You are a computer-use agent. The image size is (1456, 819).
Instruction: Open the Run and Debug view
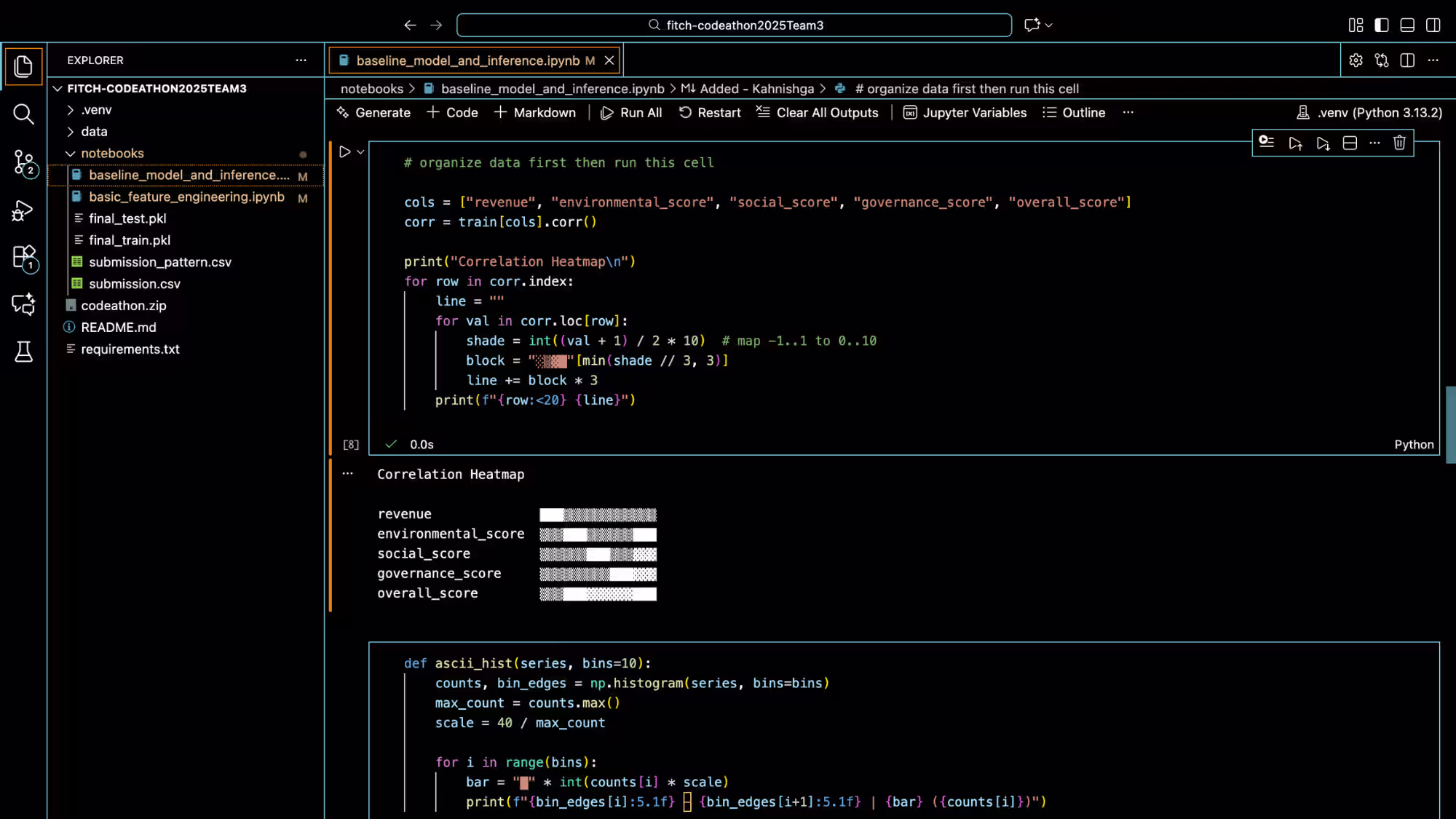click(23, 210)
